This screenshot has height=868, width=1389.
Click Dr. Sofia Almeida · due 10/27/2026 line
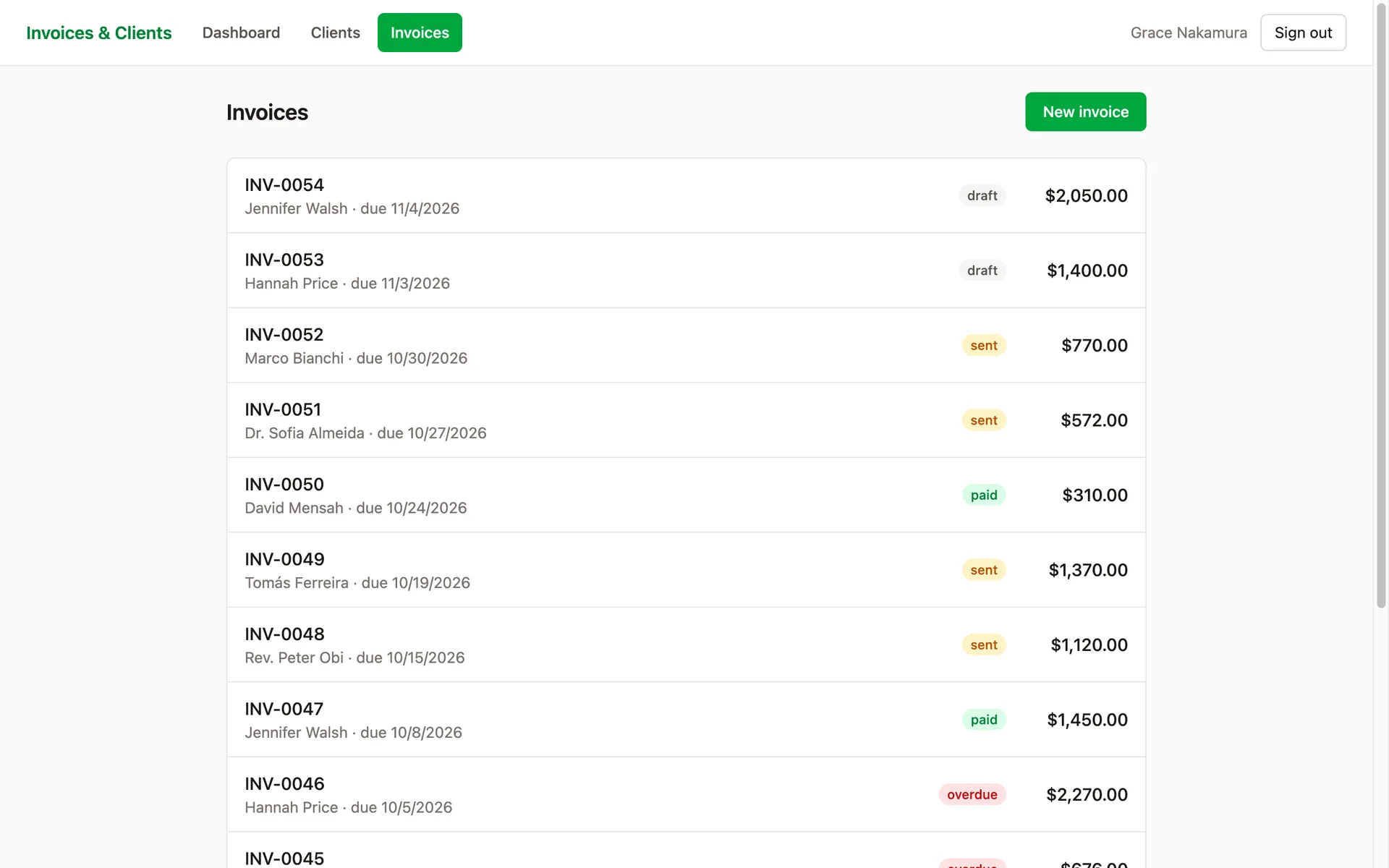pos(365,433)
